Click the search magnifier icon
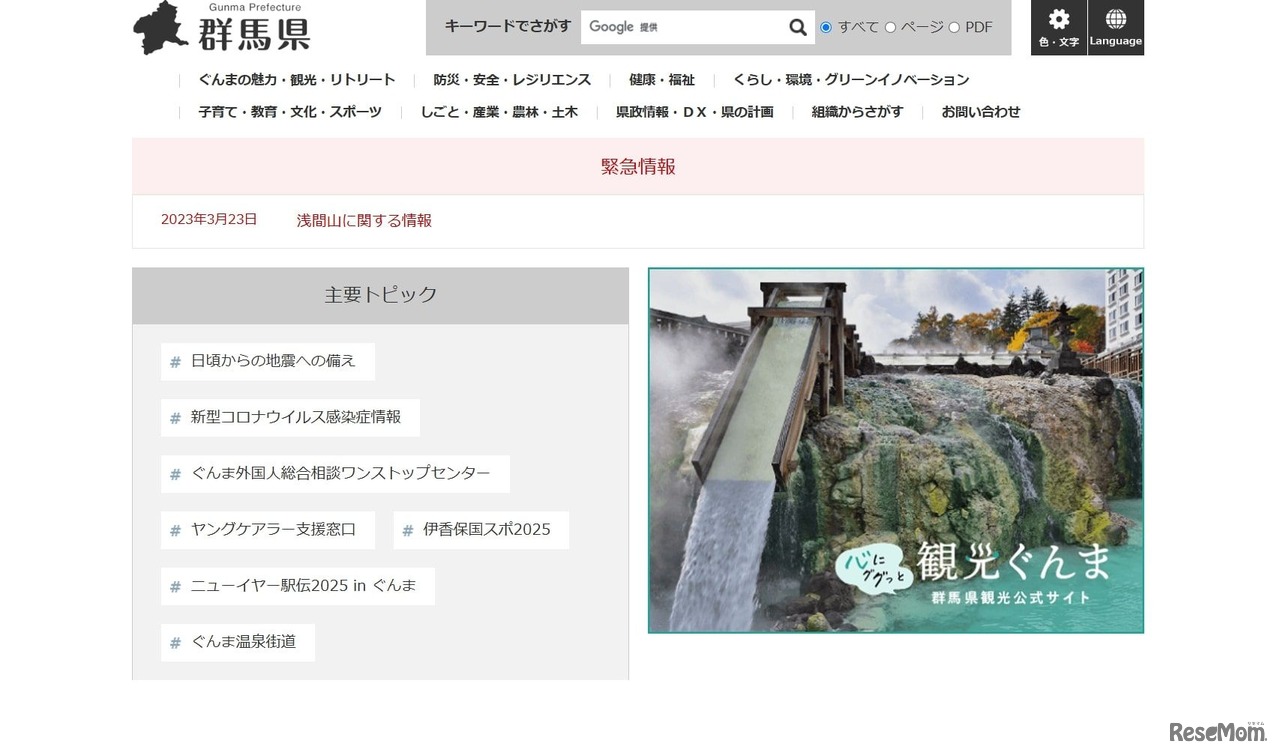1280x755 pixels. pyautogui.click(x=797, y=27)
